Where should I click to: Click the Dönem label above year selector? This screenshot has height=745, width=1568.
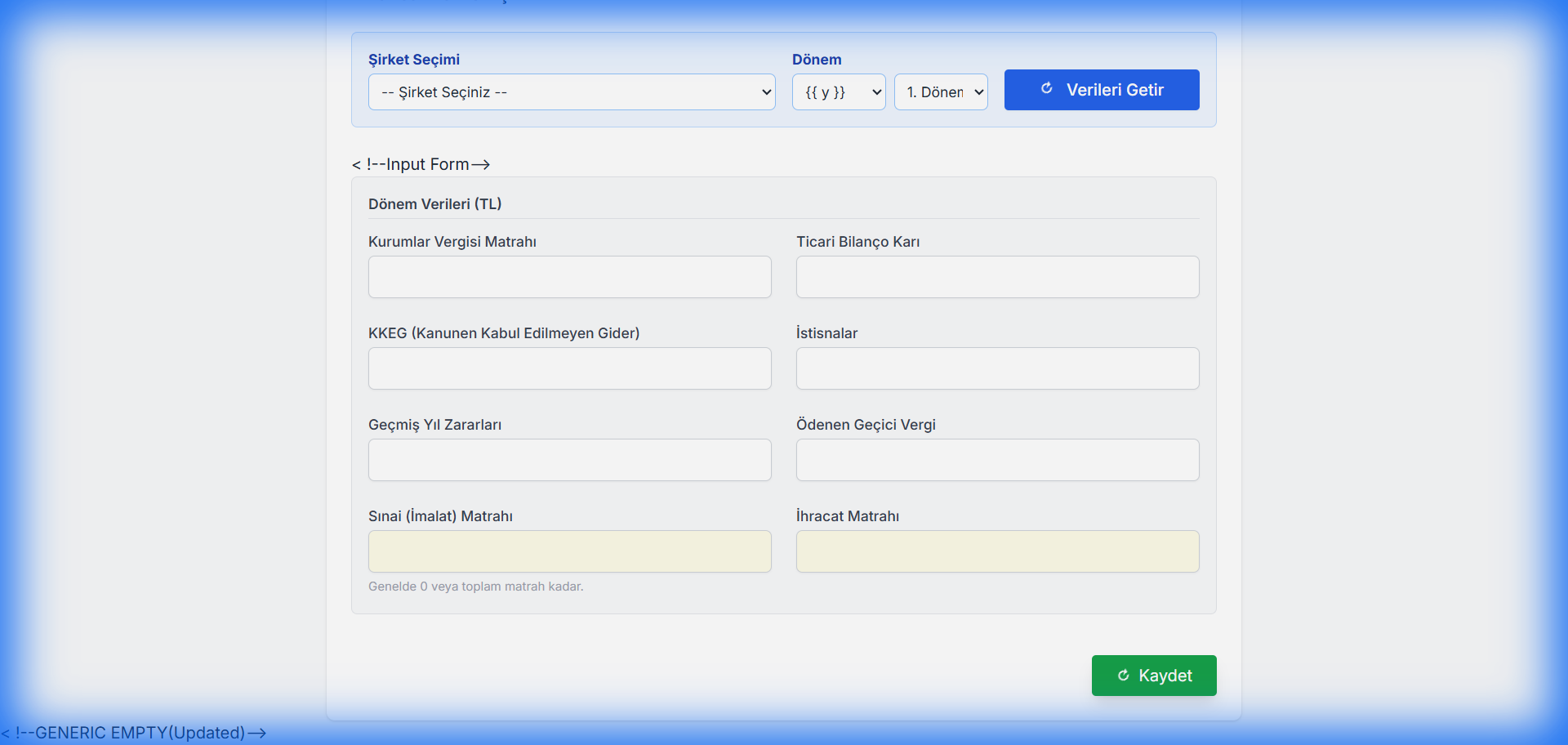tap(816, 60)
